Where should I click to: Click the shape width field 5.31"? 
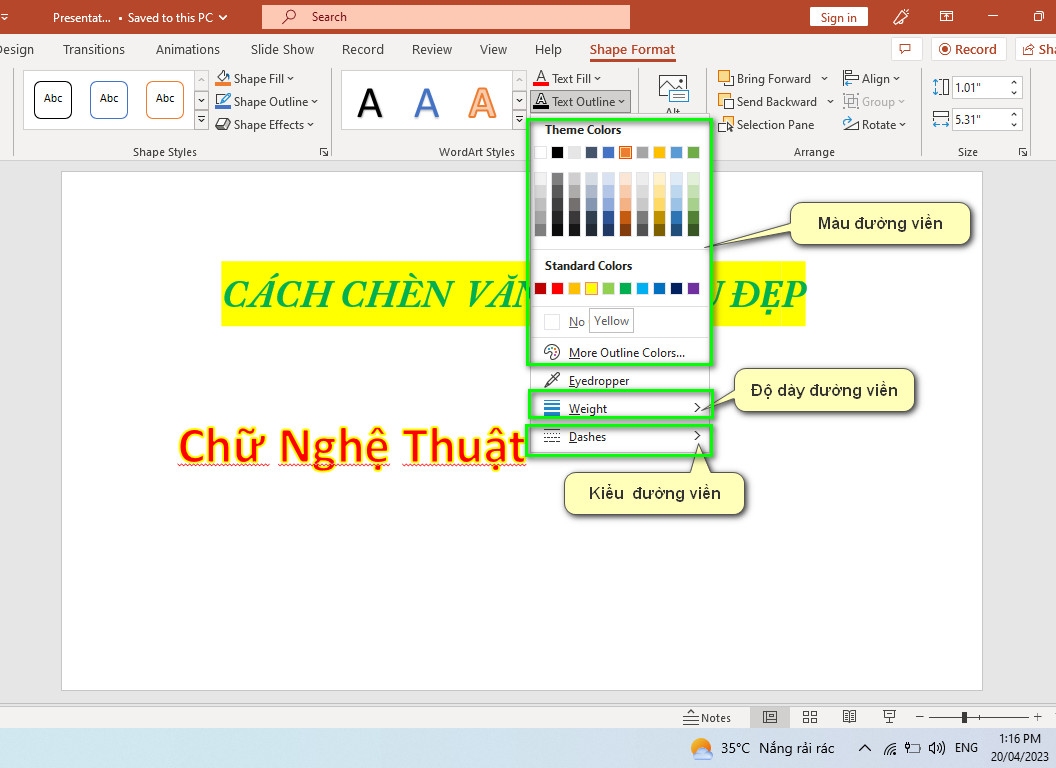point(980,119)
